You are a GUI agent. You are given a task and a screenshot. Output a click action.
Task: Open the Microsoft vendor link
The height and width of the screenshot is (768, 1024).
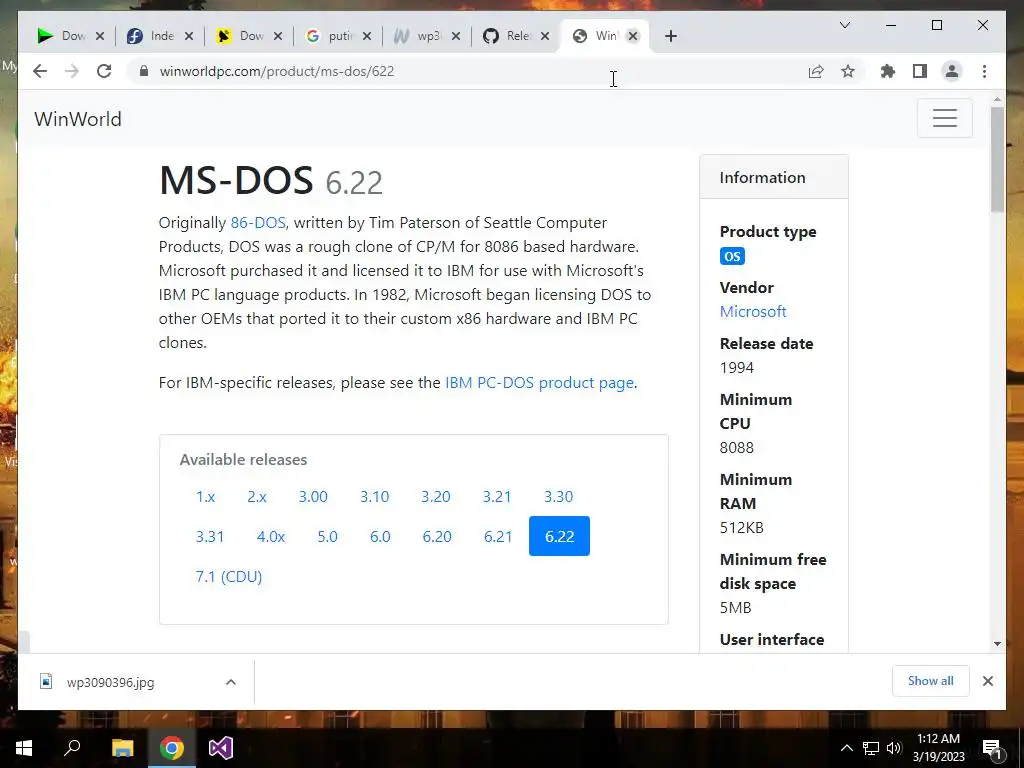pos(753,312)
